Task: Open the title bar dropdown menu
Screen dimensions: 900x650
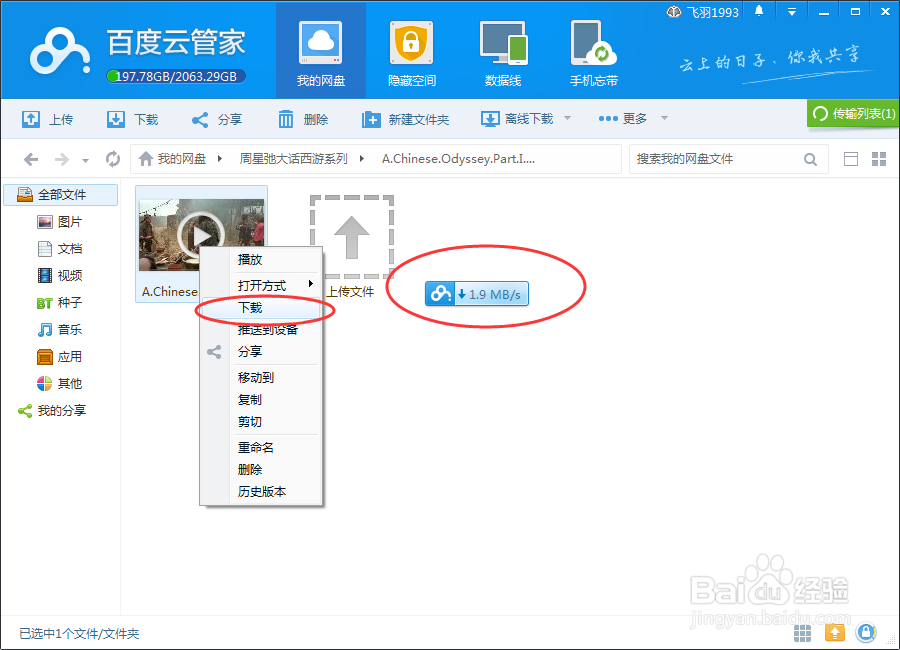Action: click(792, 12)
